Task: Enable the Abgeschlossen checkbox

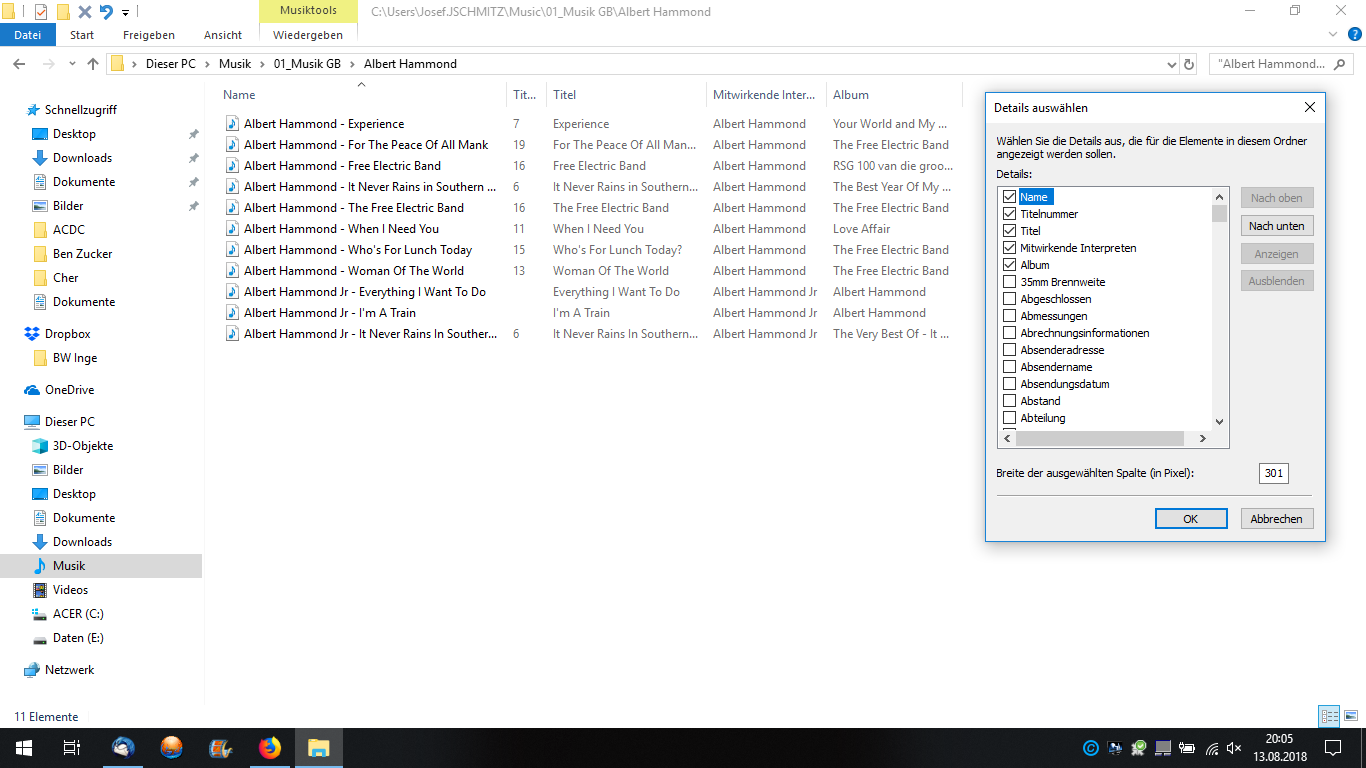Action: [1010, 299]
